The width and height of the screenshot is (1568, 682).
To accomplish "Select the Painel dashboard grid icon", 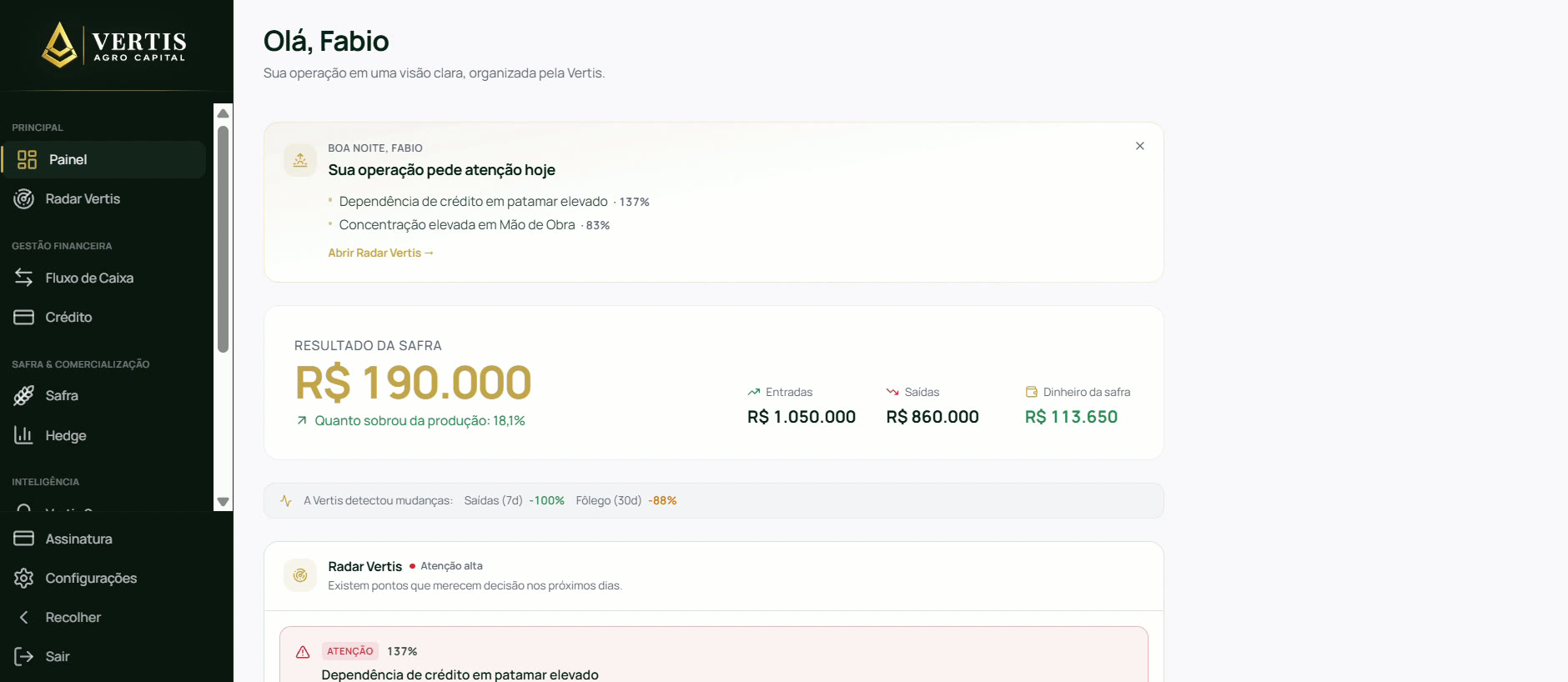I will [27, 159].
